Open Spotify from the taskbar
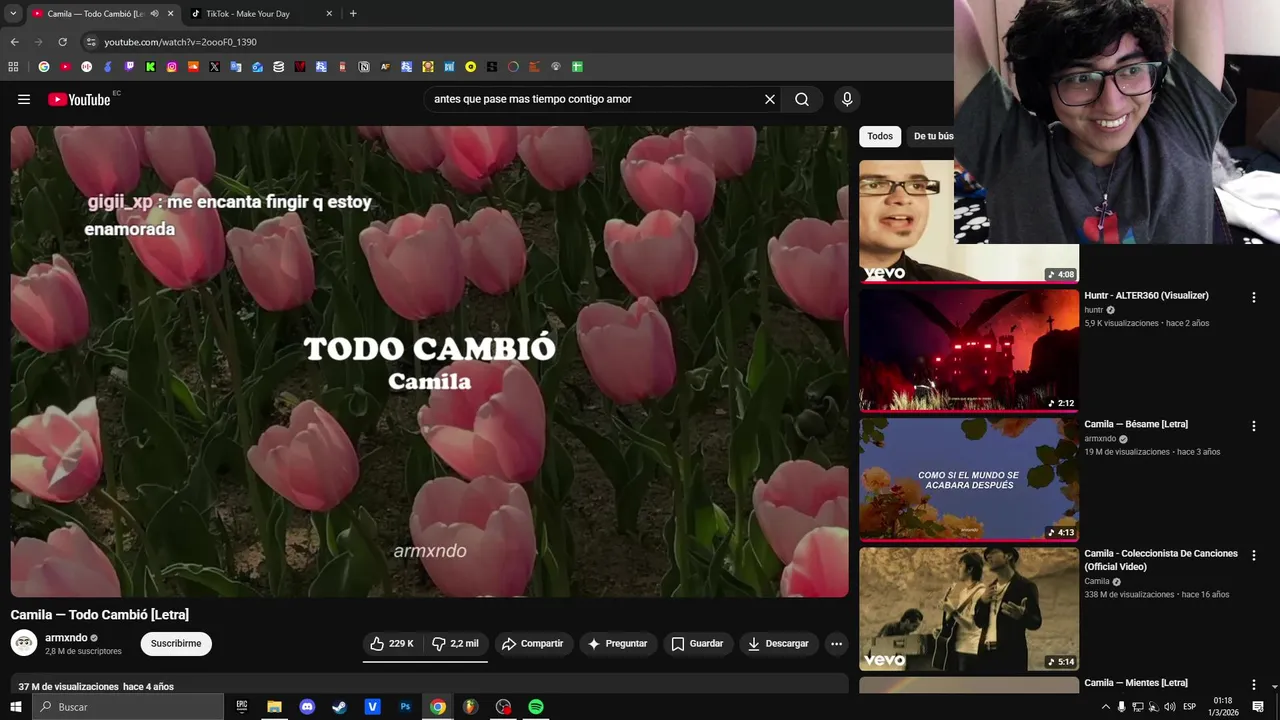The height and width of the screenshot is (720, 1280). tap(536, 707)
